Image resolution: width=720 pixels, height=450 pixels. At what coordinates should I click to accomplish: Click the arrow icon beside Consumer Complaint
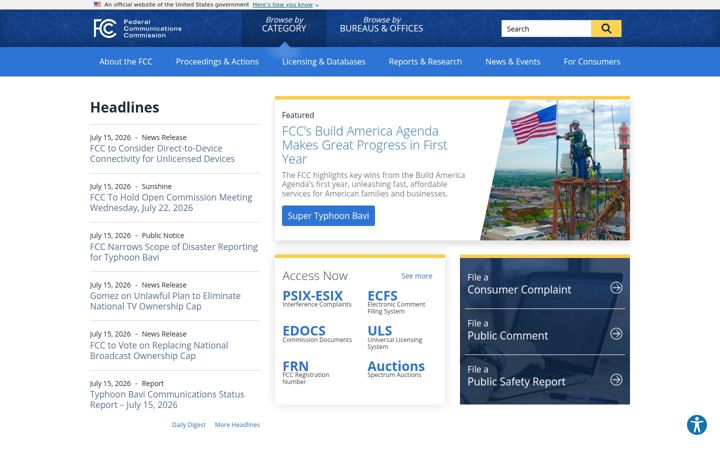coord(616,287)
